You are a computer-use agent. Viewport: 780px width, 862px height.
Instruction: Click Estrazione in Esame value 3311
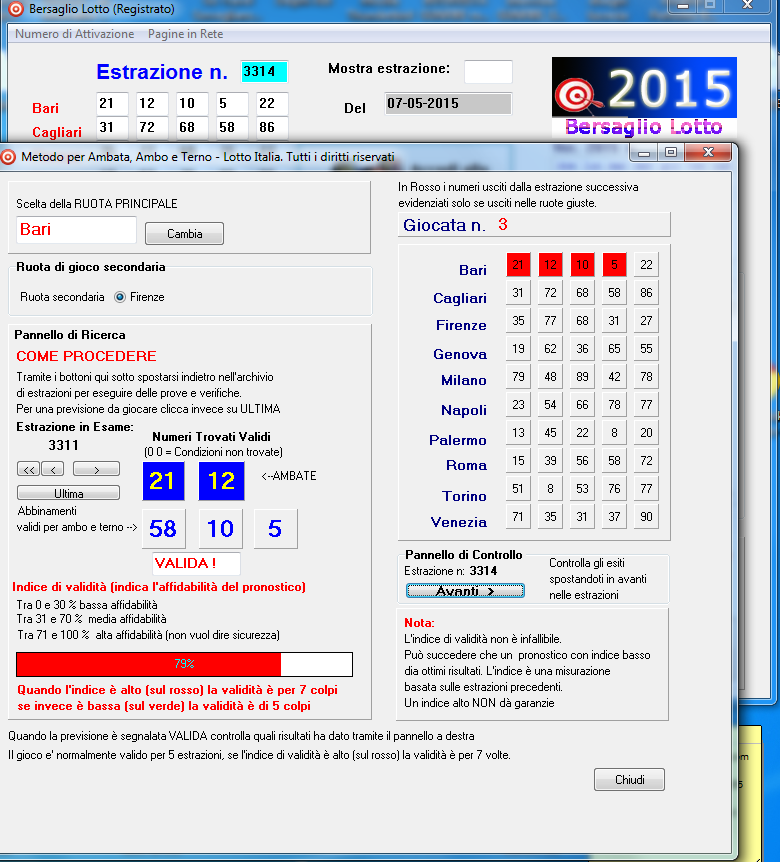pos(63,445)
